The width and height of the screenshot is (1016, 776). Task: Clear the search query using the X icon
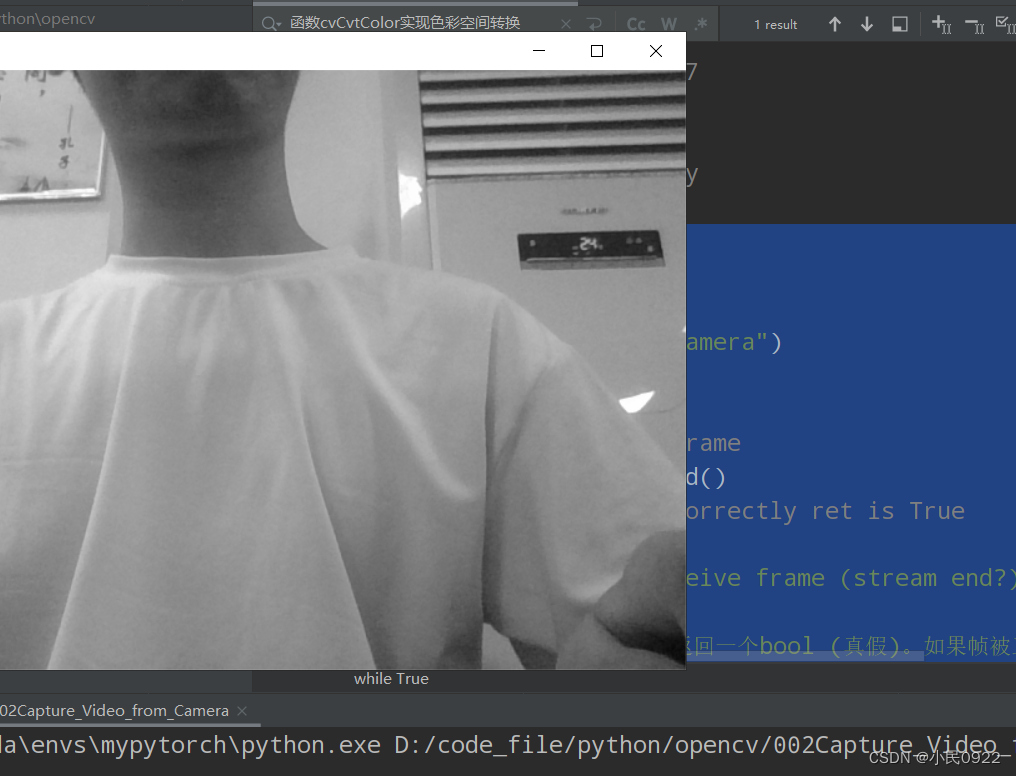point(564,22)
